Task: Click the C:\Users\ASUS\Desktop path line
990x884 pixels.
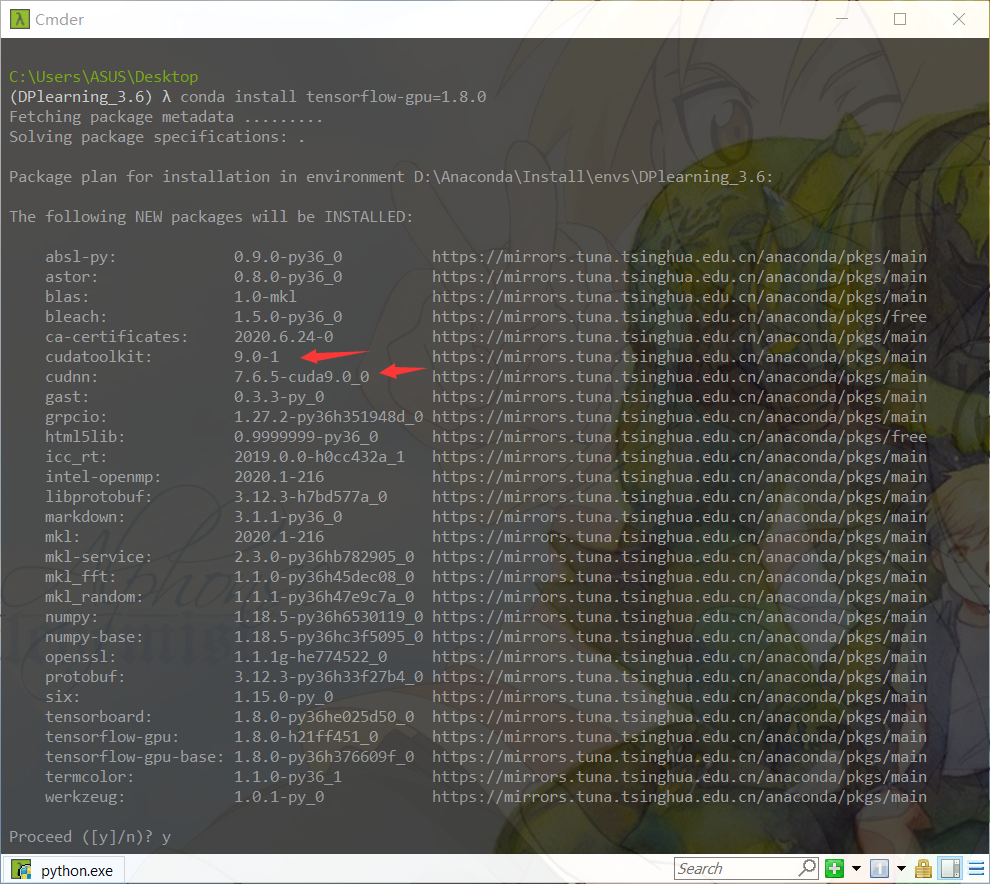Action: pos(104,76)
